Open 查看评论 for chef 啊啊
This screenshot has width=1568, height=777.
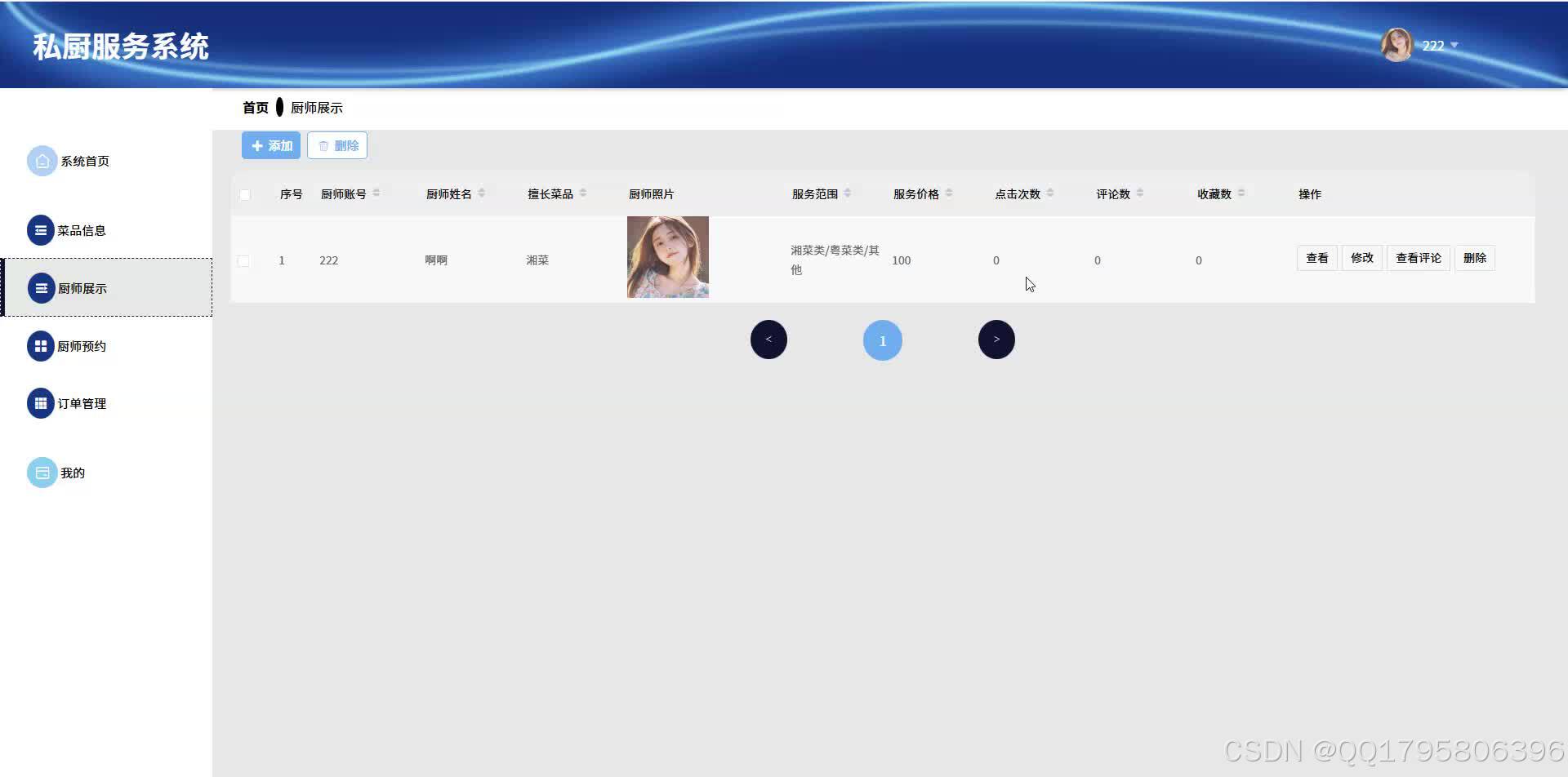tap(1418, 257)
